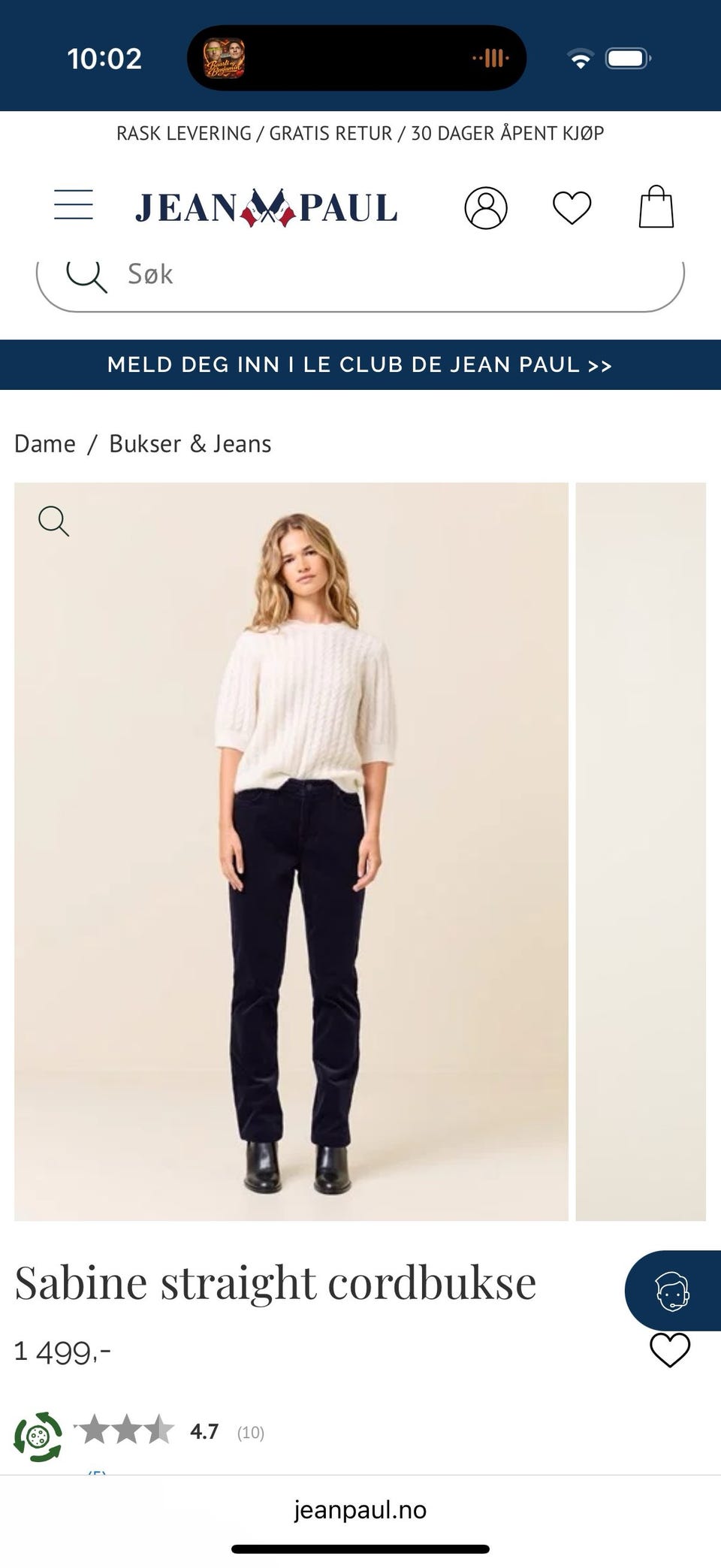Open Bukser & Jeans breadcrumb category
The width and height of the screenshot is (721, 1568).
(x=190, y=444)
